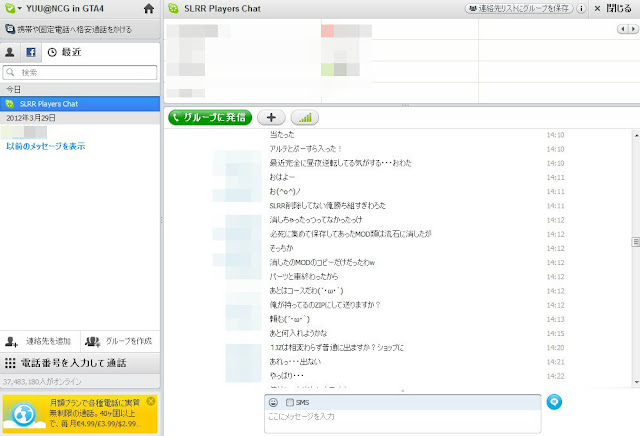Viewport: 640px width, 436px height.
Task: Click the message やっぱり・・・
Action: point(287,376)
